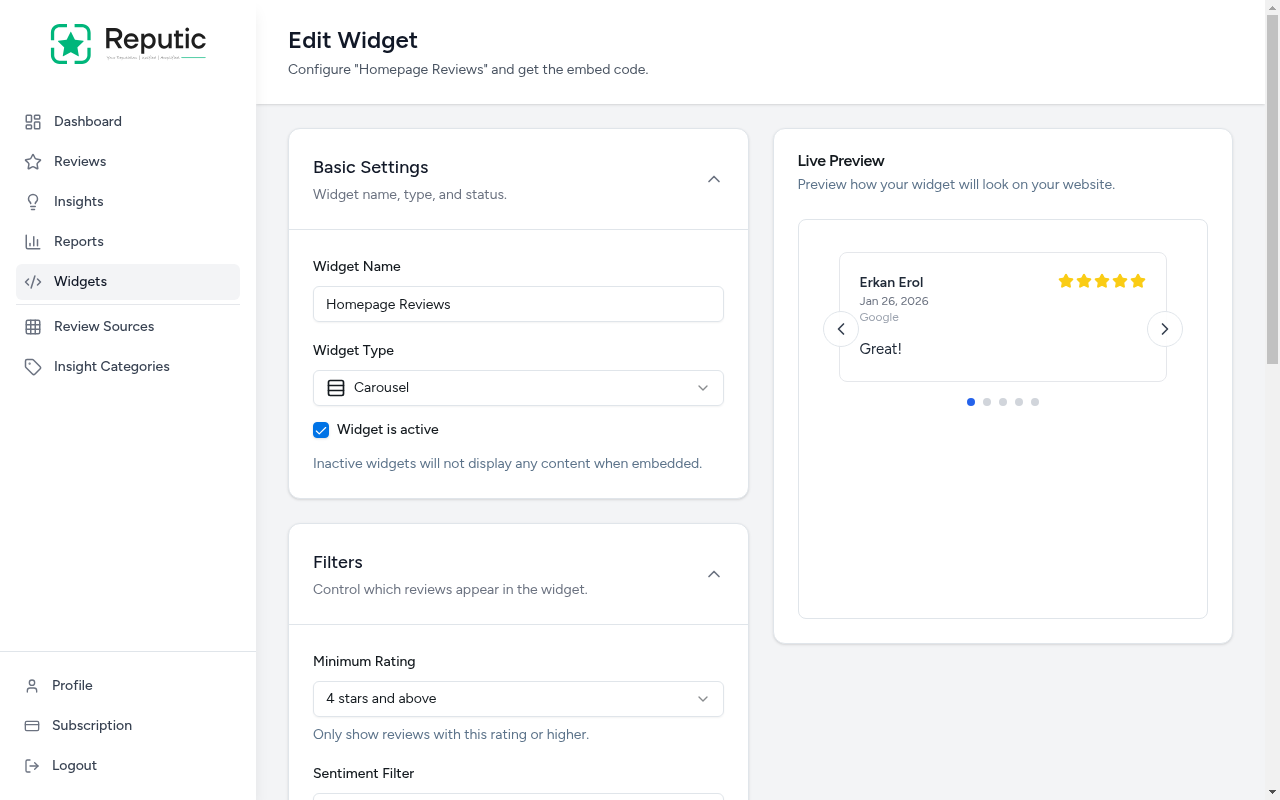Collapse the Filters section
Screen dimensions: 1280x800
(714, 574)
